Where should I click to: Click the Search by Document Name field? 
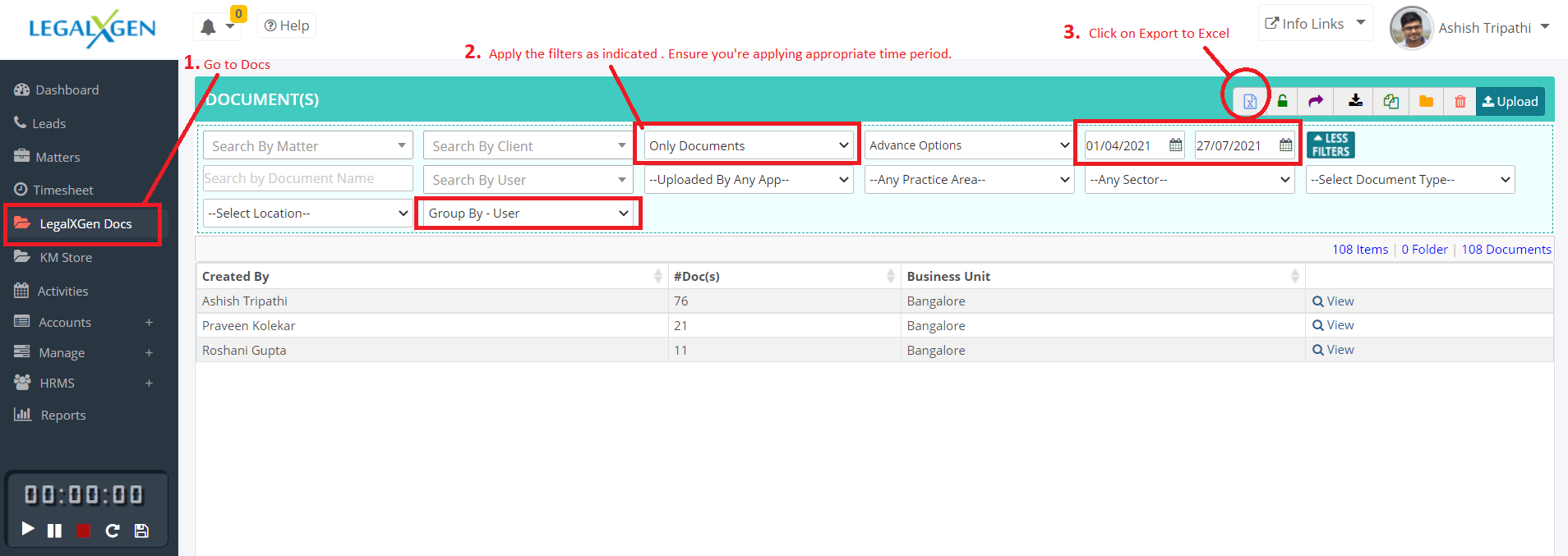pos(307,179)
